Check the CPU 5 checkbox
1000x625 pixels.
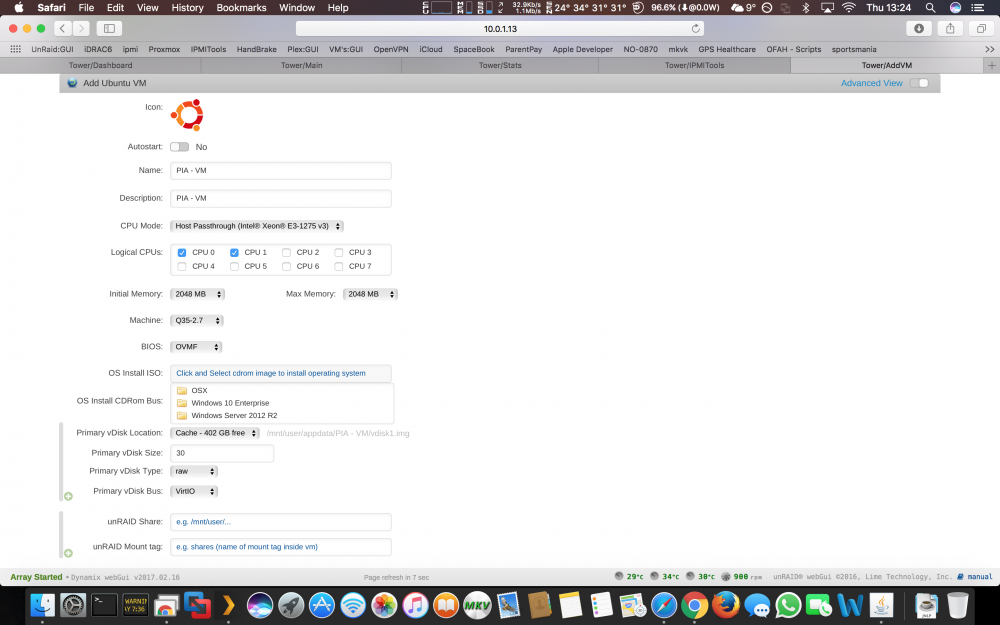234,267
